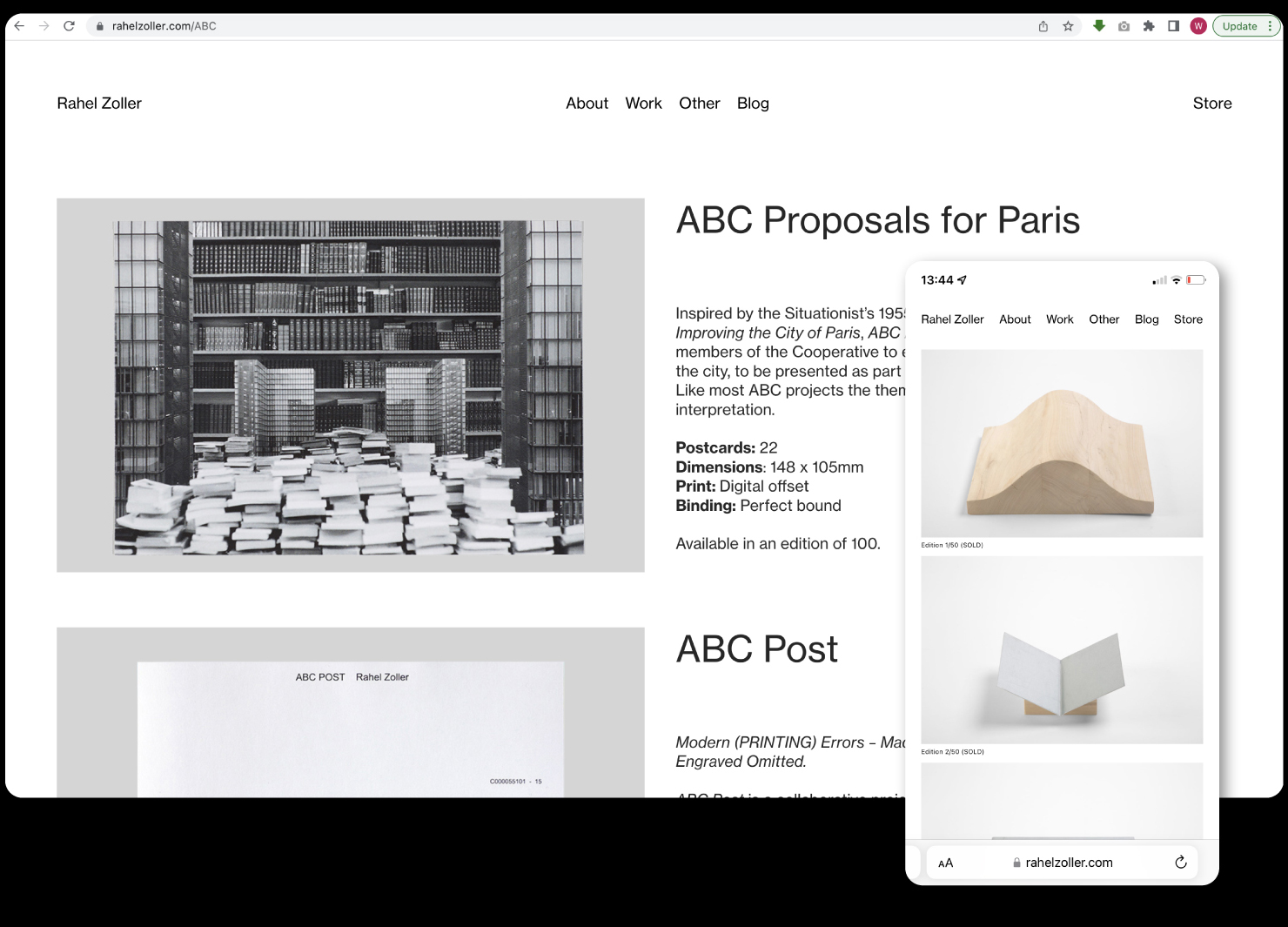Image resolution: width=1288 pixels, height=927 pixels.
Task: Open the W profile avatar
Action: [1198, 26]
